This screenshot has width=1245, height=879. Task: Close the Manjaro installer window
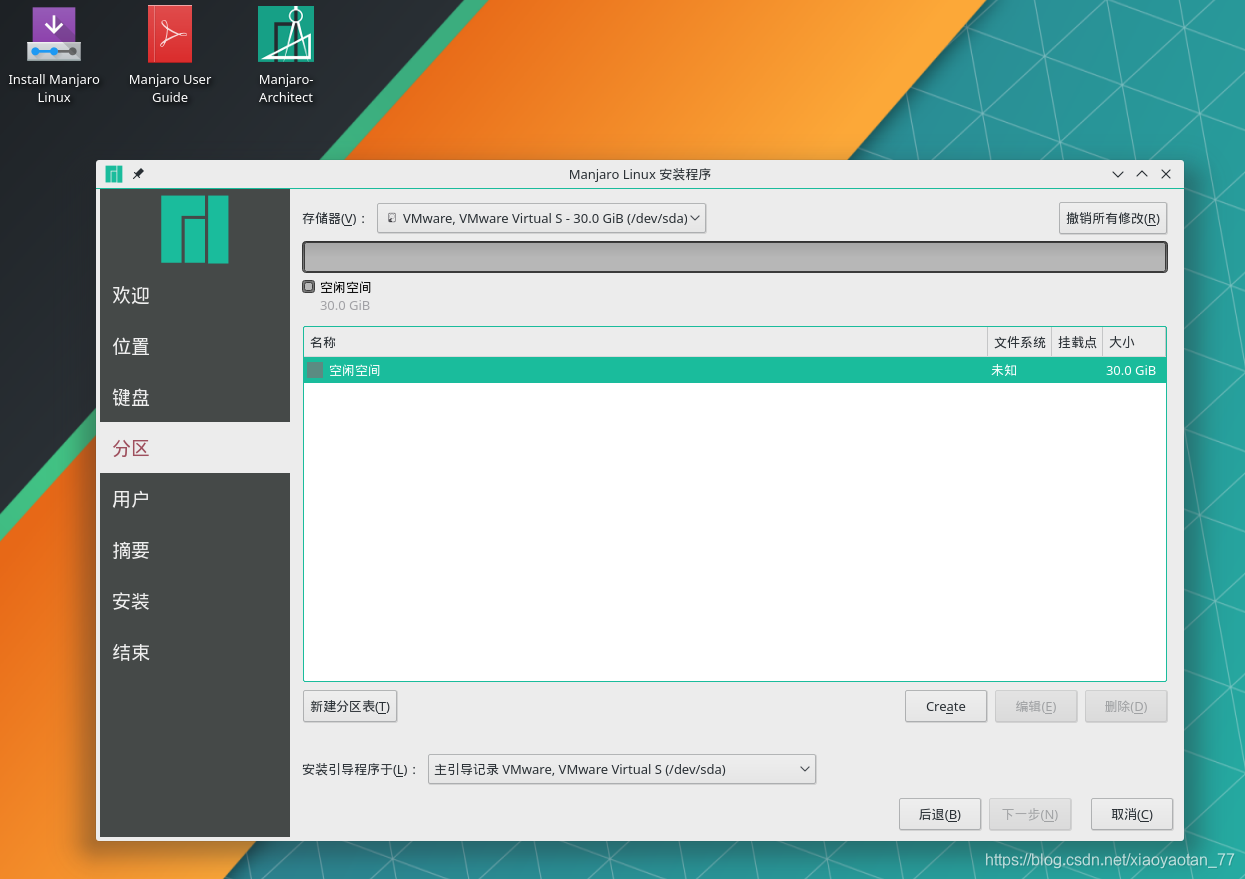(x=1166, y=174)
